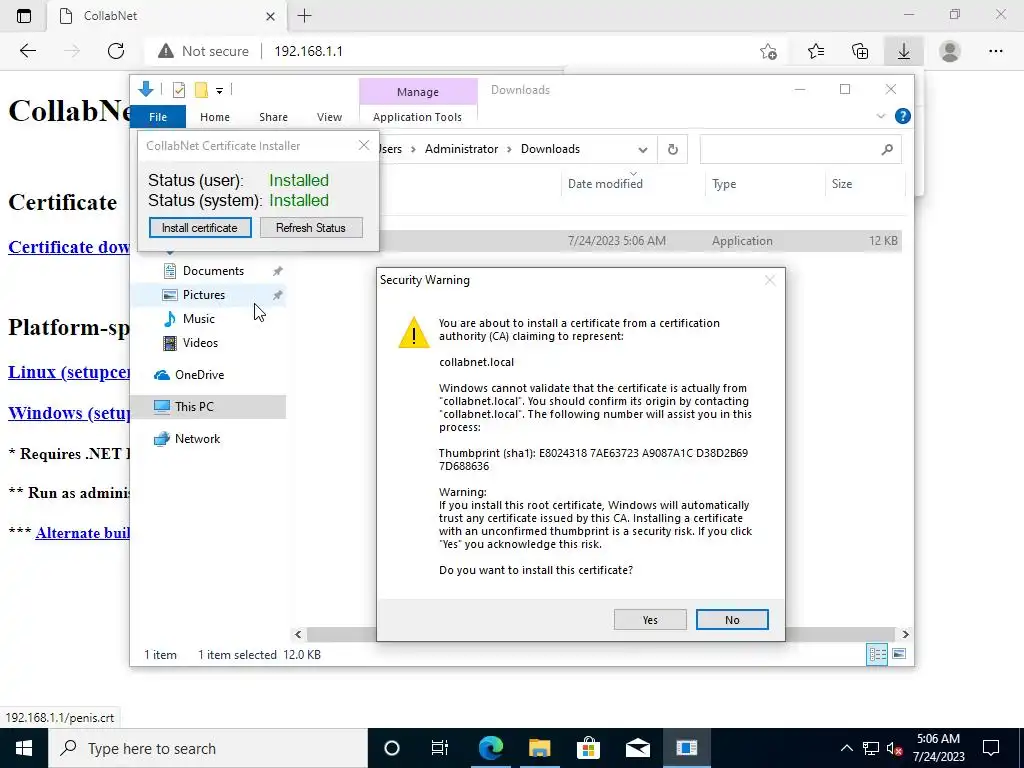1024x768 pixels.
Task: Open the View ribbon tab
Action: click(329, 117)
